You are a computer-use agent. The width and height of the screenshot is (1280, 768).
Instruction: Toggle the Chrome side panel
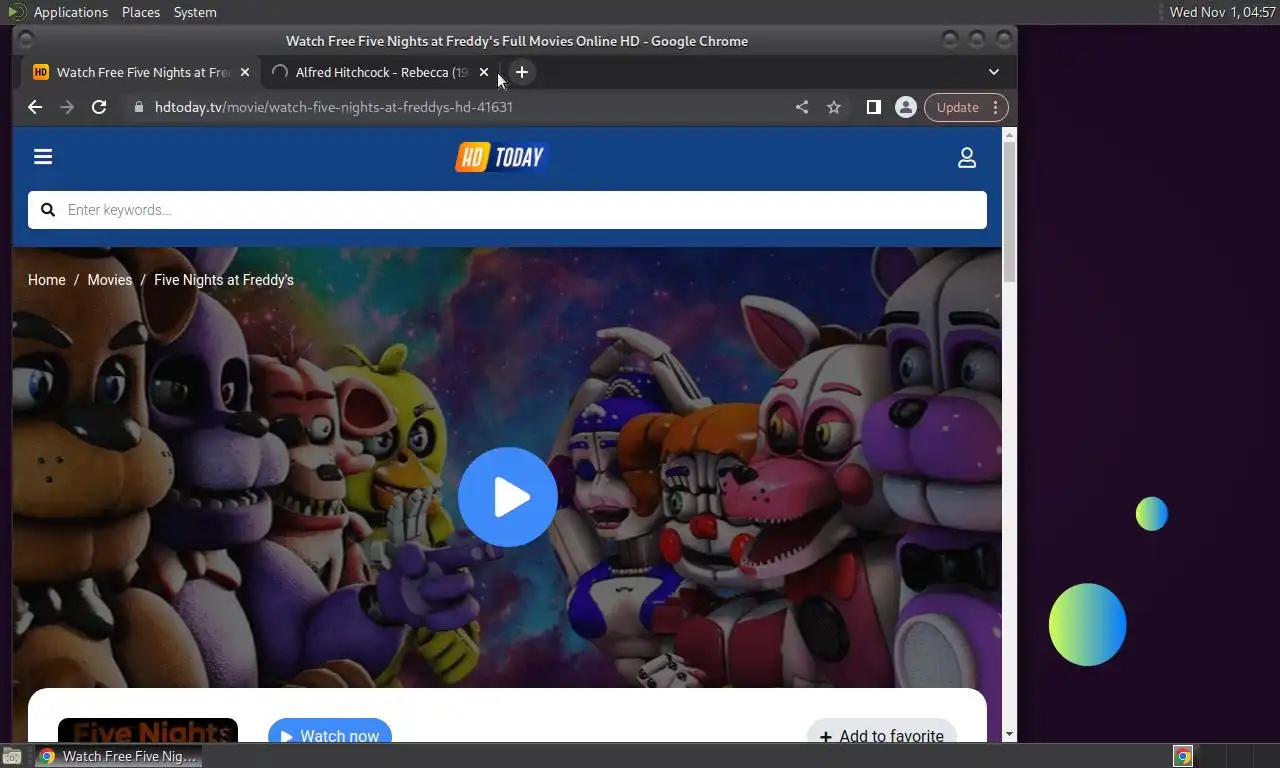874,107
